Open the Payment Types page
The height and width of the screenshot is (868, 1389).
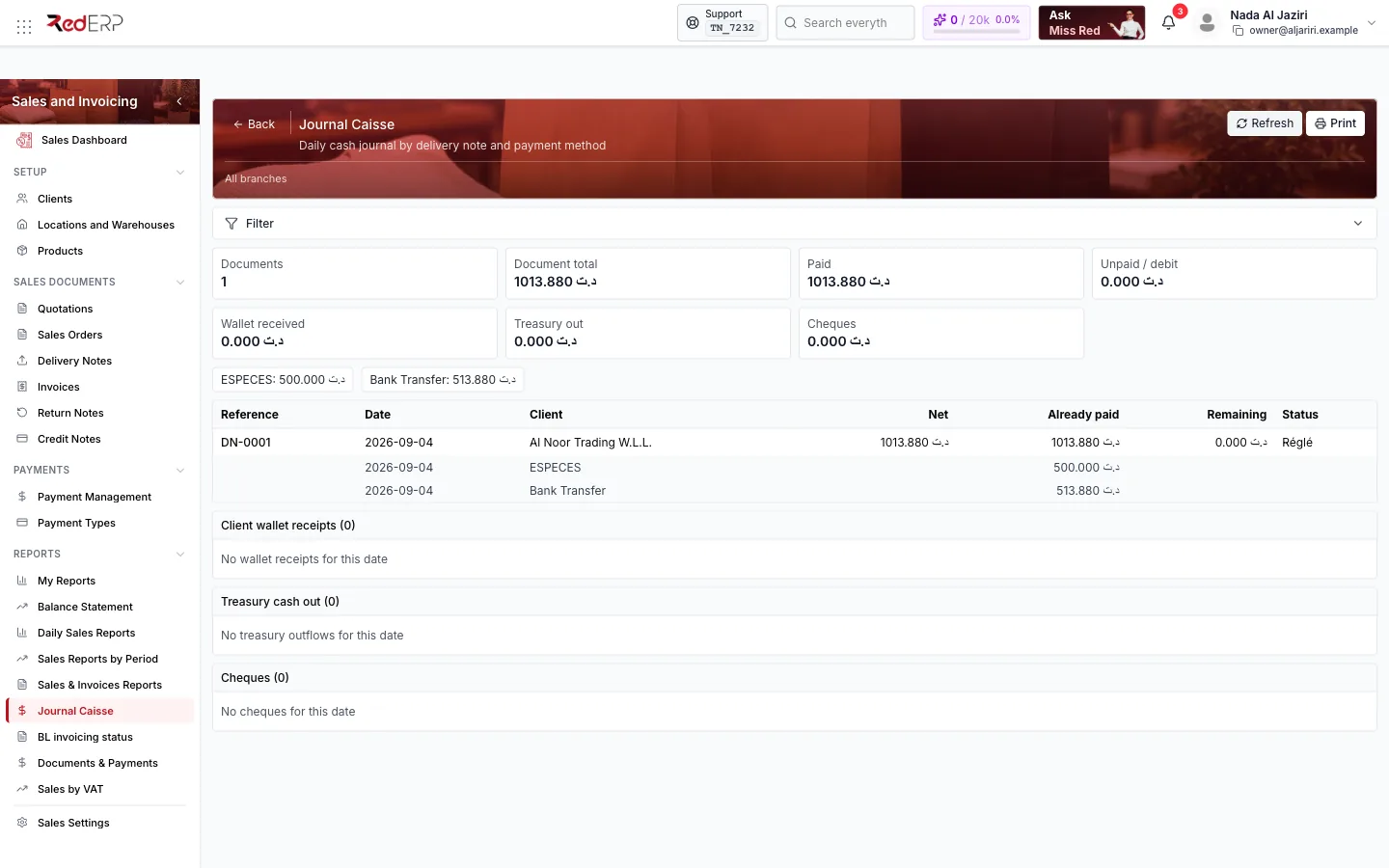coord(76,523)
